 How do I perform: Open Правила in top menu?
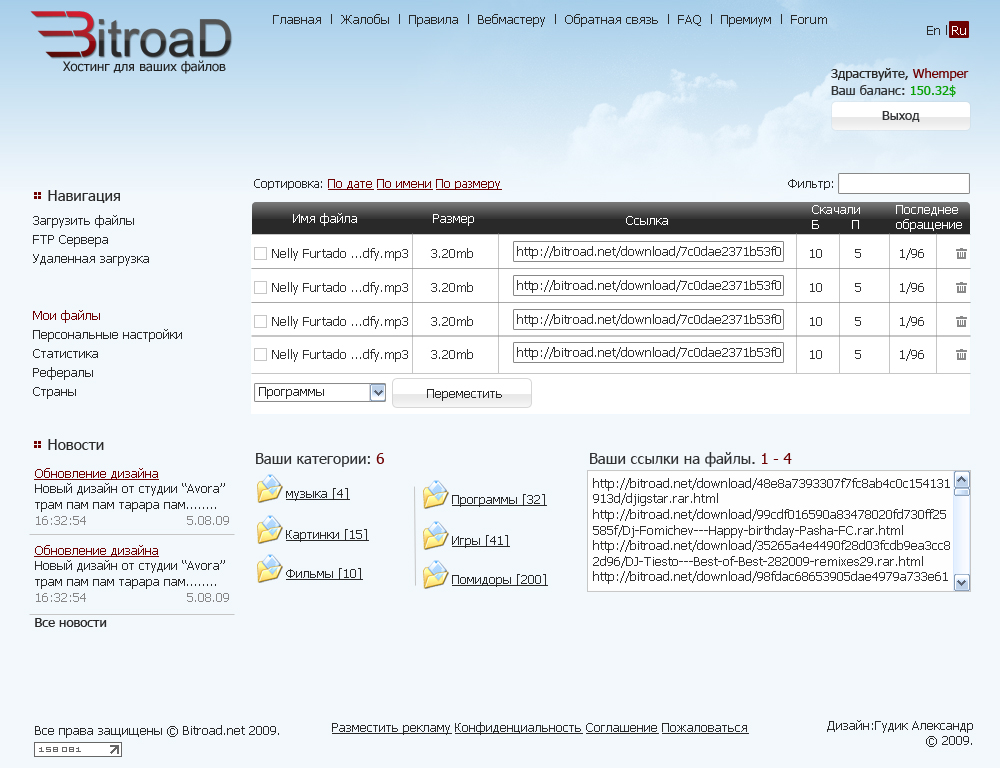tap(433, 20)
